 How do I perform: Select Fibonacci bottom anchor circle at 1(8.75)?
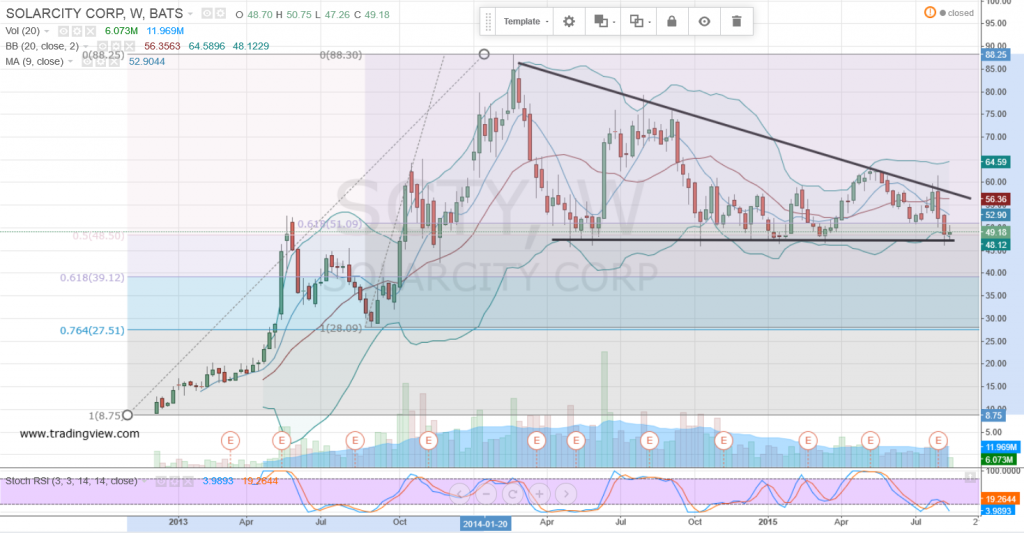(128, 415)
